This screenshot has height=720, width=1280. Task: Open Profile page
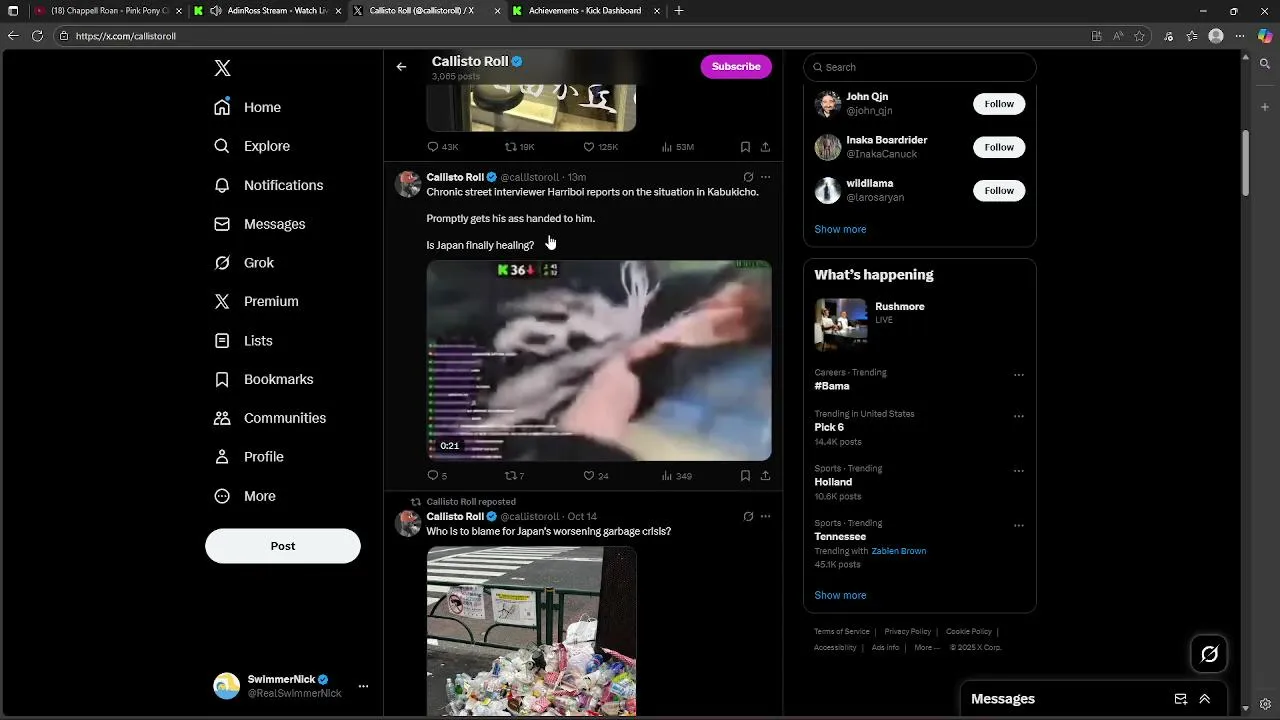click(x=249, y=457)
